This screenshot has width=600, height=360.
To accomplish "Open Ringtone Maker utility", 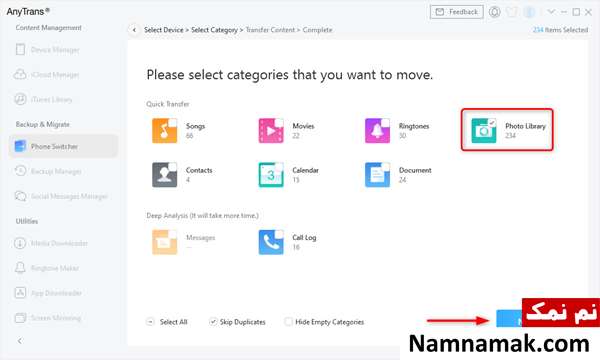I will [x=63, y=268].
